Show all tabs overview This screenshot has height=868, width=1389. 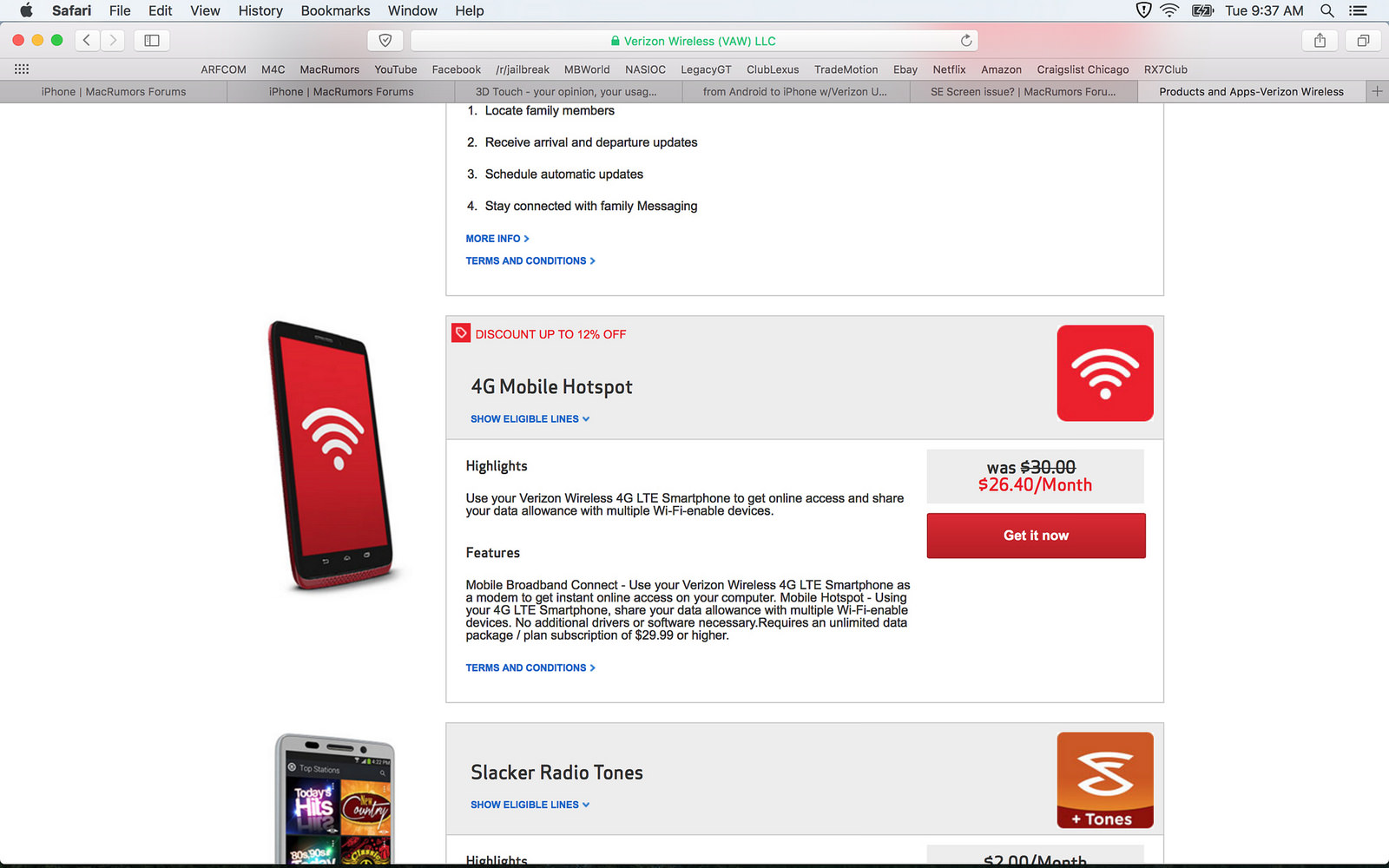pyautogui.click(x=1363, y=40)
